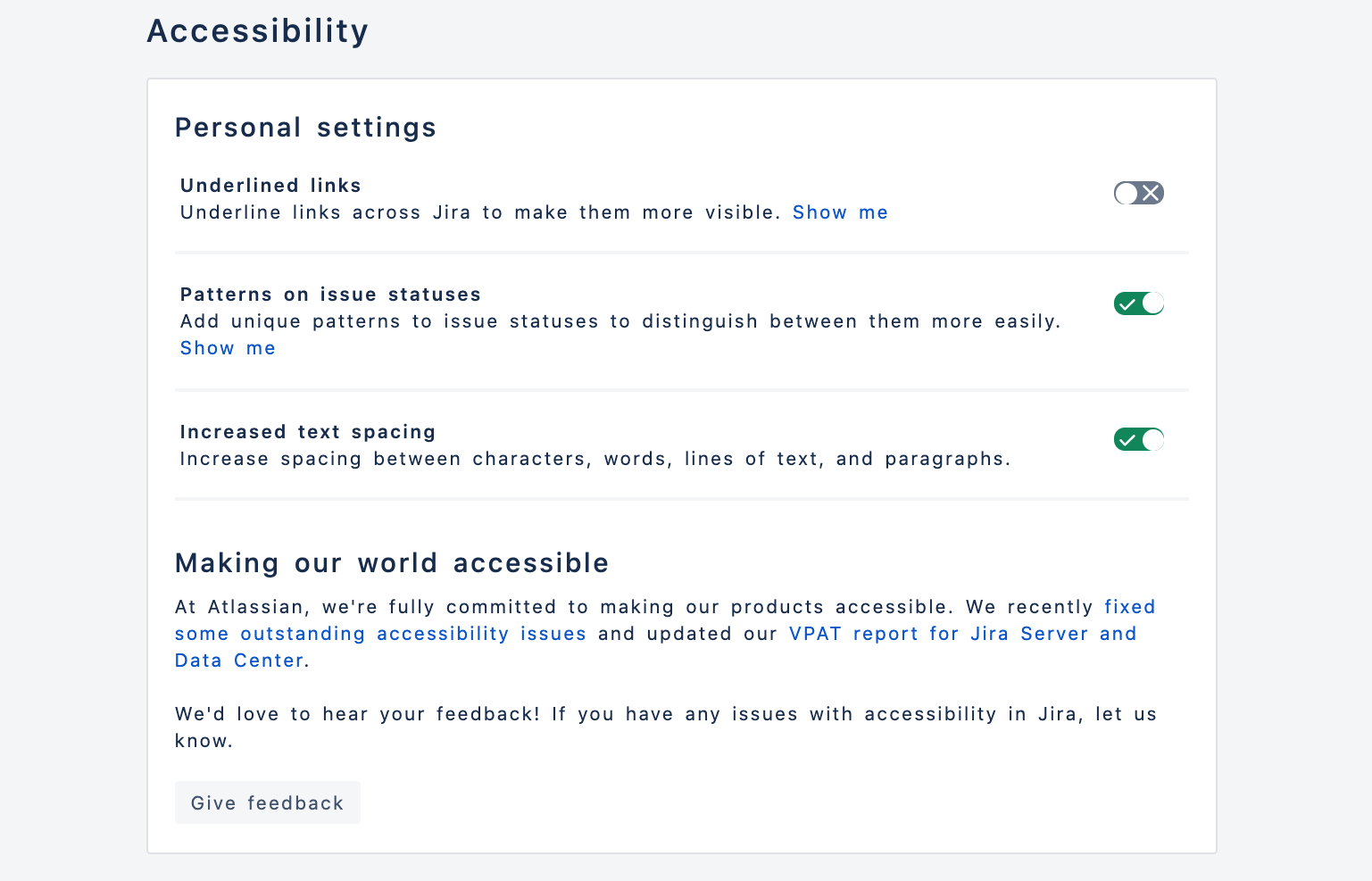
Task: Click 'Underline links across Jira' description text
Action: 480,212
